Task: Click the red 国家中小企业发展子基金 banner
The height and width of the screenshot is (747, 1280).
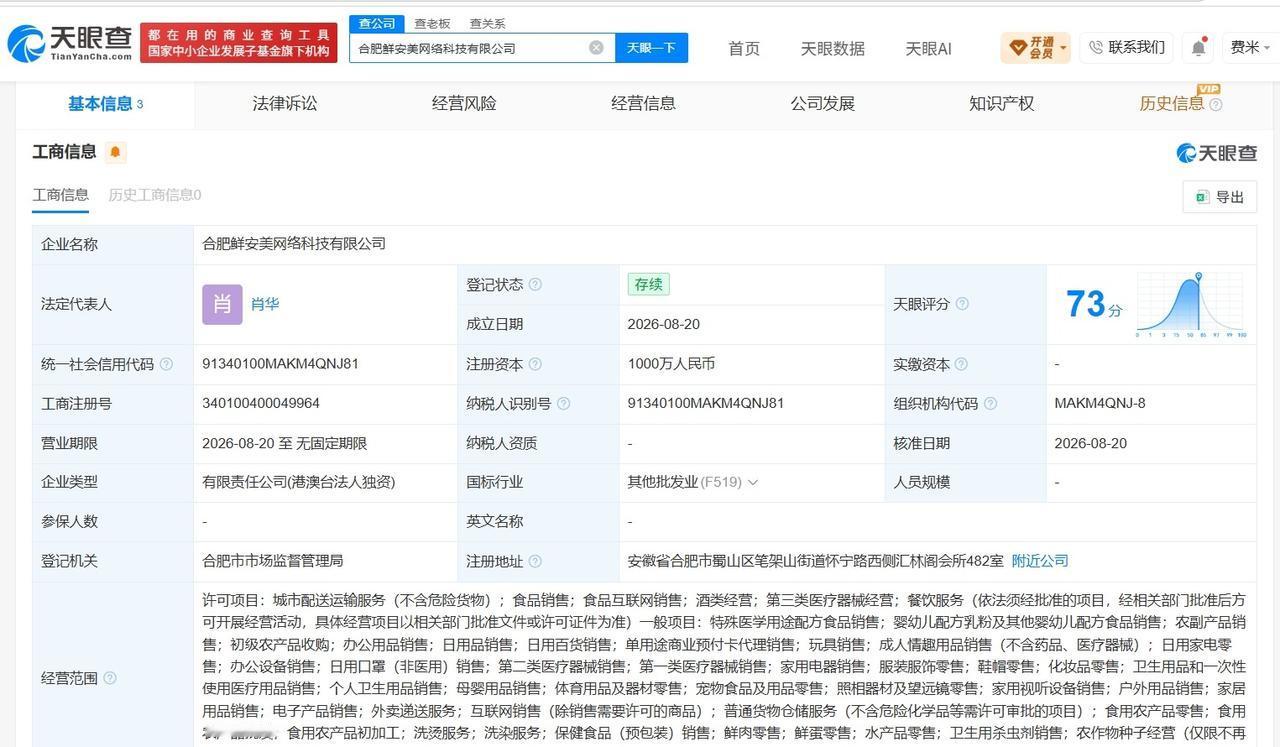Action: pos(239,43)
